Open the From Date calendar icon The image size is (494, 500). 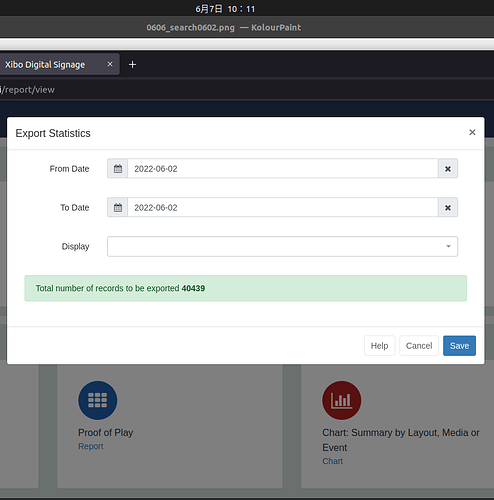coord(118,169)
